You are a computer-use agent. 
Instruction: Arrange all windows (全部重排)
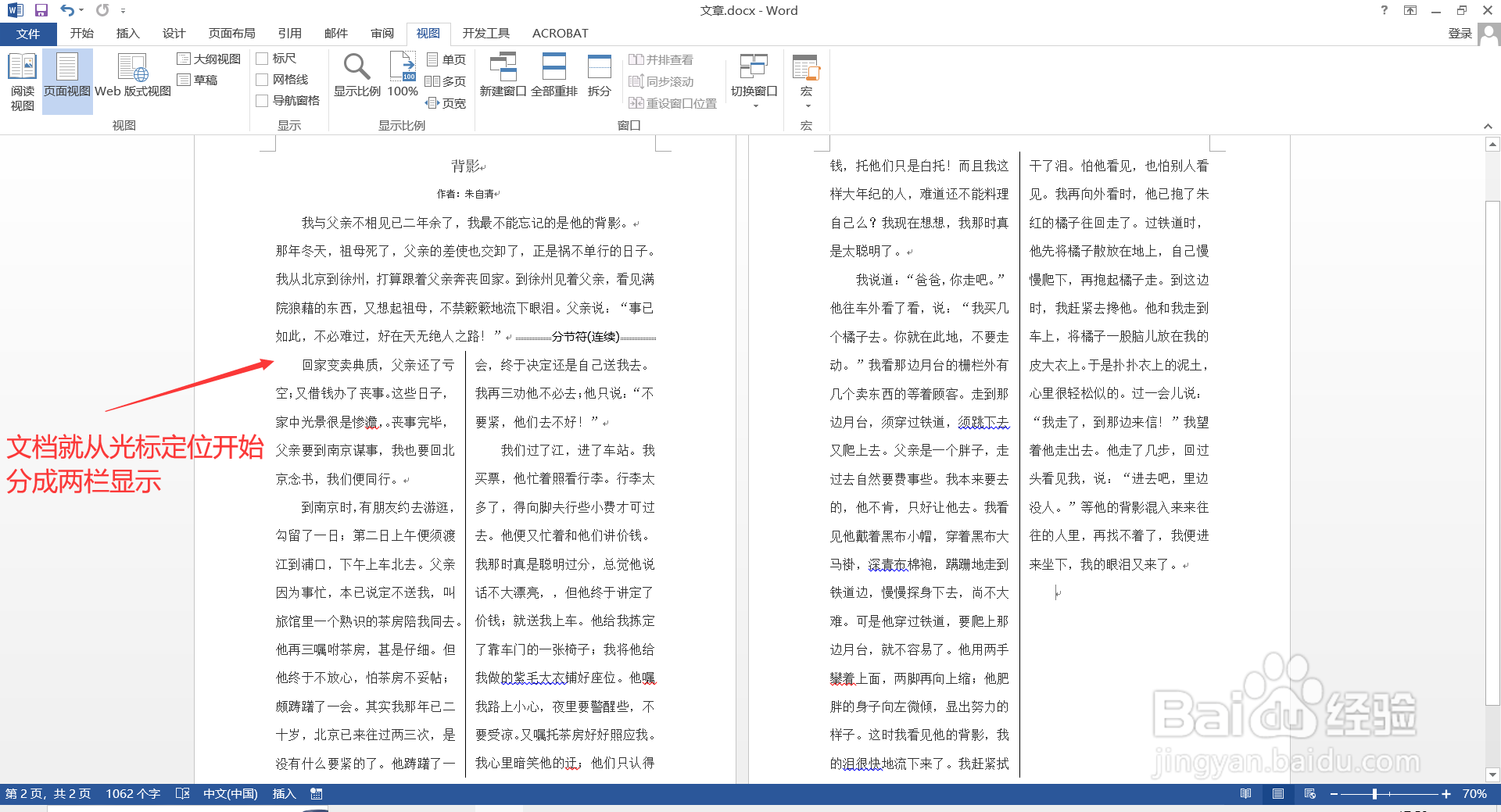pyautogui.click(x=554, y=75)
